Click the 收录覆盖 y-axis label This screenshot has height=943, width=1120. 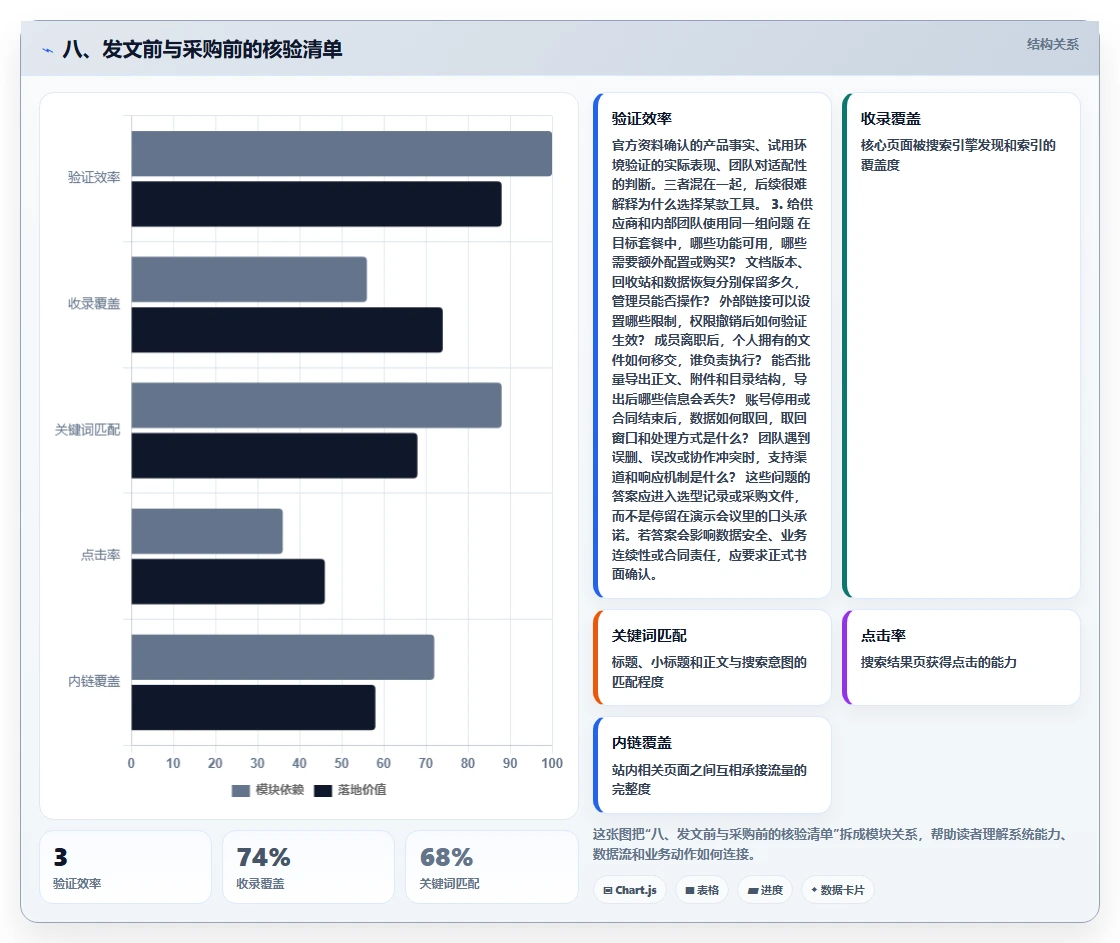tap(94, 304)
